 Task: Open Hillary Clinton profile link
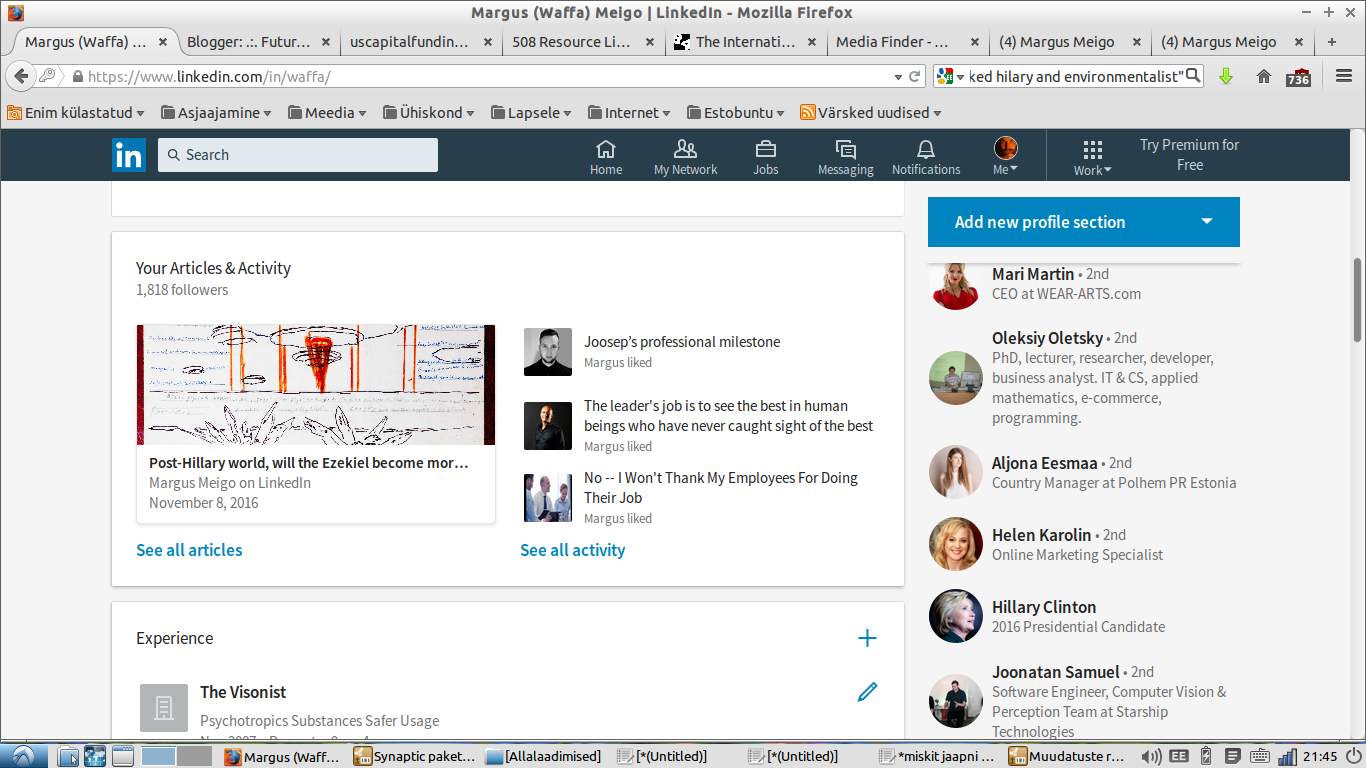click(x=1044, y=607)
